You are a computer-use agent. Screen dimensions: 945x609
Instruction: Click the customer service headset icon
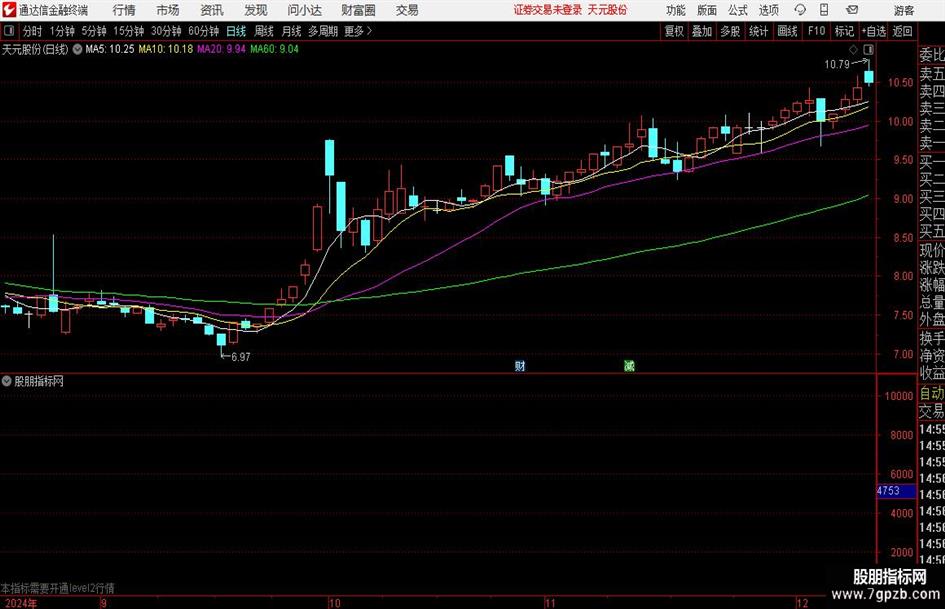click(x=800, y=10)
